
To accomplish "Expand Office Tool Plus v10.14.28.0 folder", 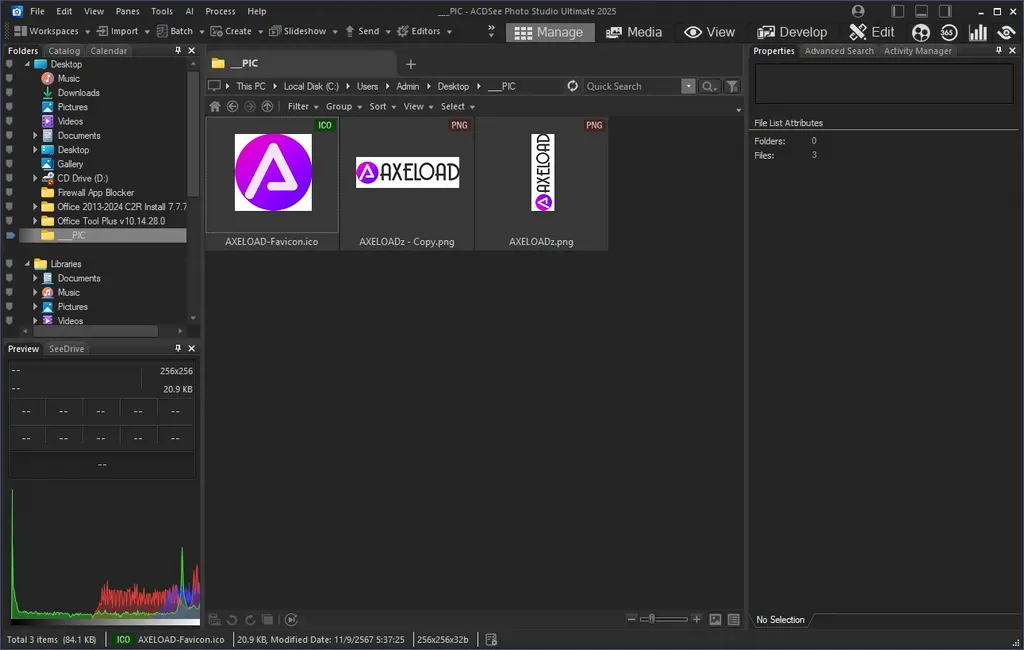I will coord(35,221).
